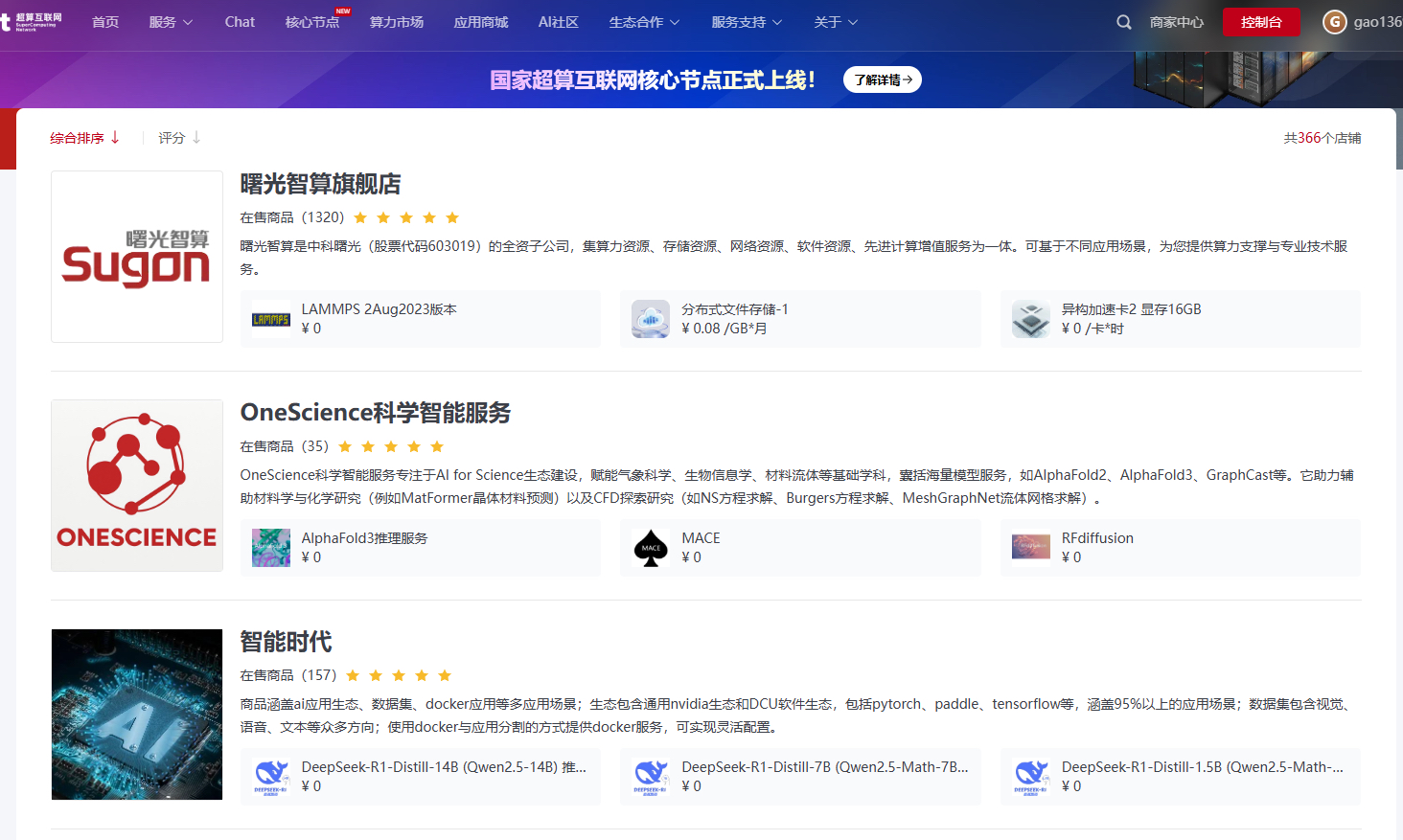1403x840 pixels.
Task: Sort stores by 评分
Action: coord(179,138)
